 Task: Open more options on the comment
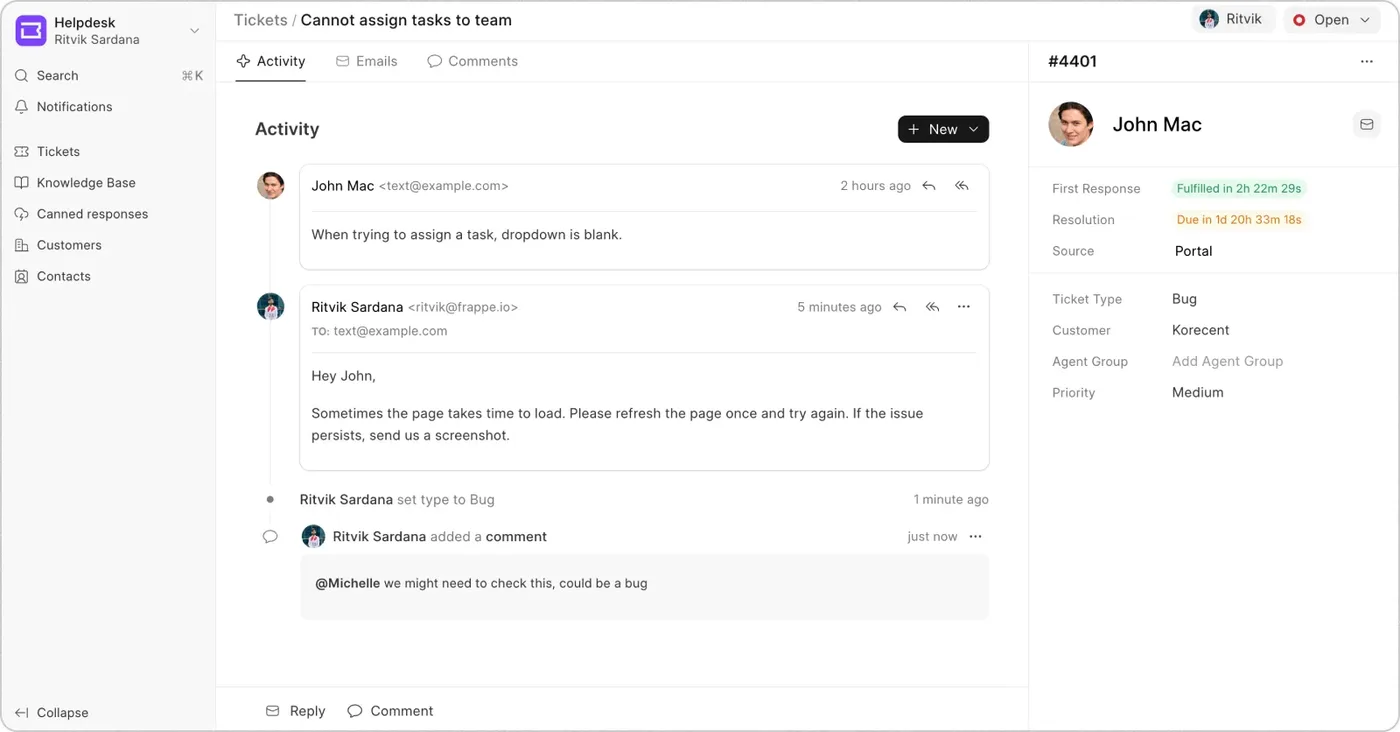click(976, 537)
